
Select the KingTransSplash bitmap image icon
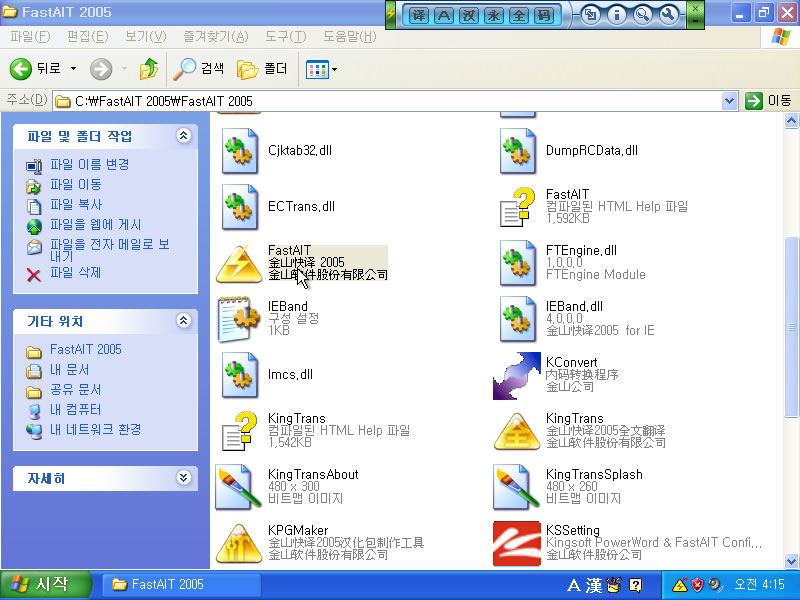coord(516,487)
